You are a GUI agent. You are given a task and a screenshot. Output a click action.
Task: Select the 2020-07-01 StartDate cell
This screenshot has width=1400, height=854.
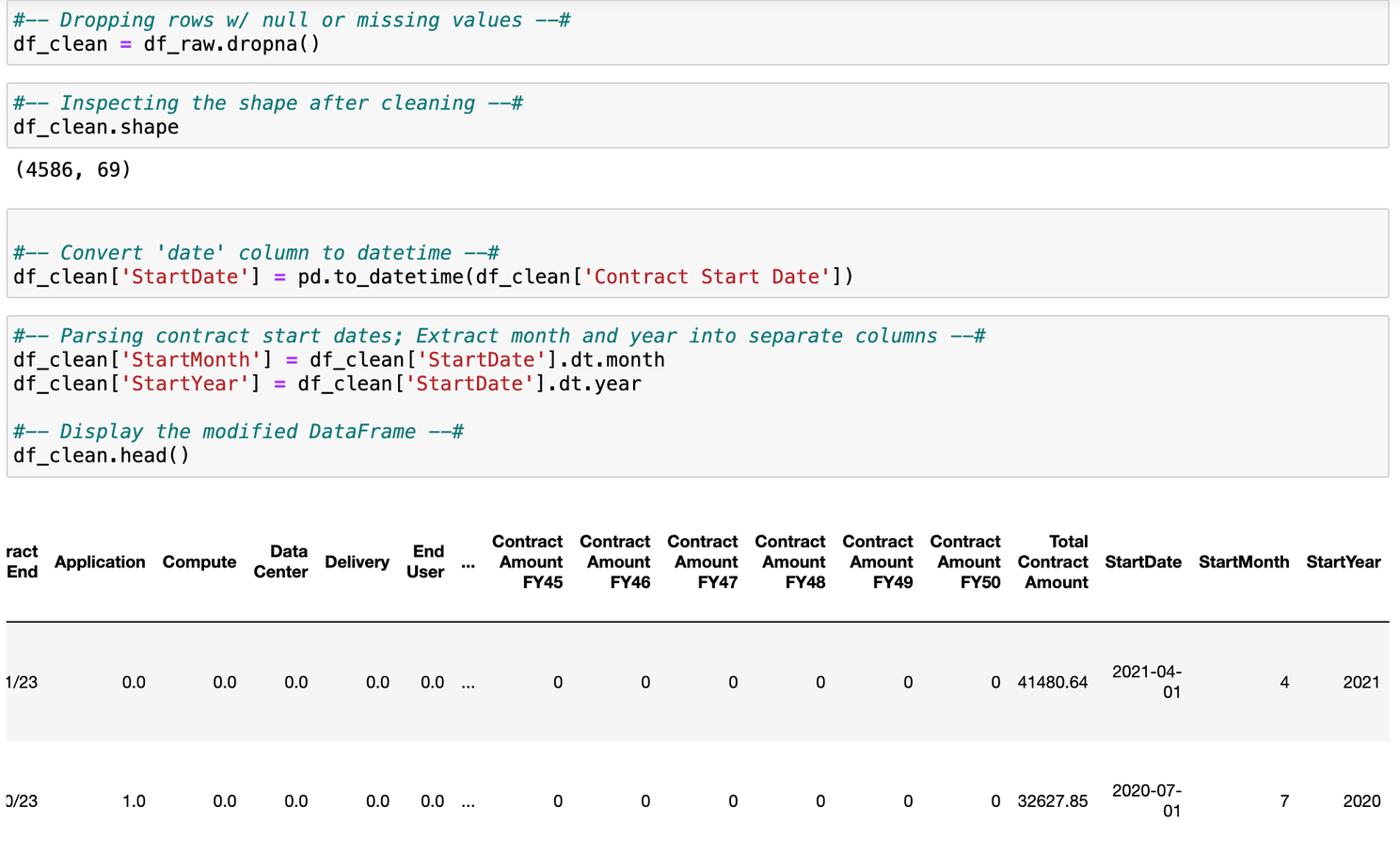coord(1148,801)
